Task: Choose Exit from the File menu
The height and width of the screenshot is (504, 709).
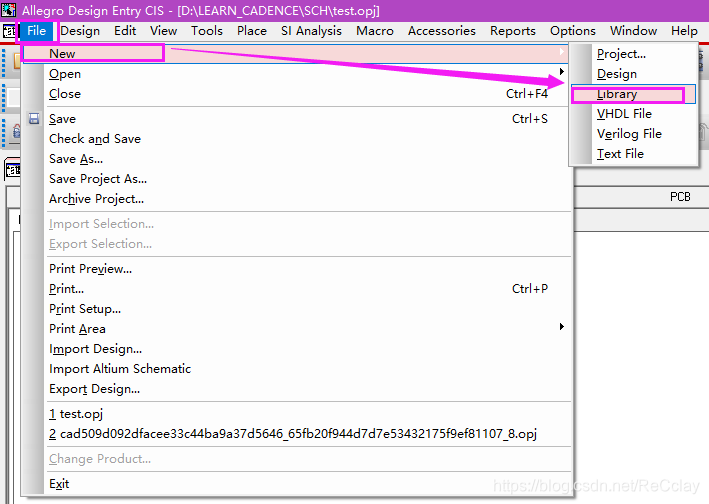Action: [59, 484]
